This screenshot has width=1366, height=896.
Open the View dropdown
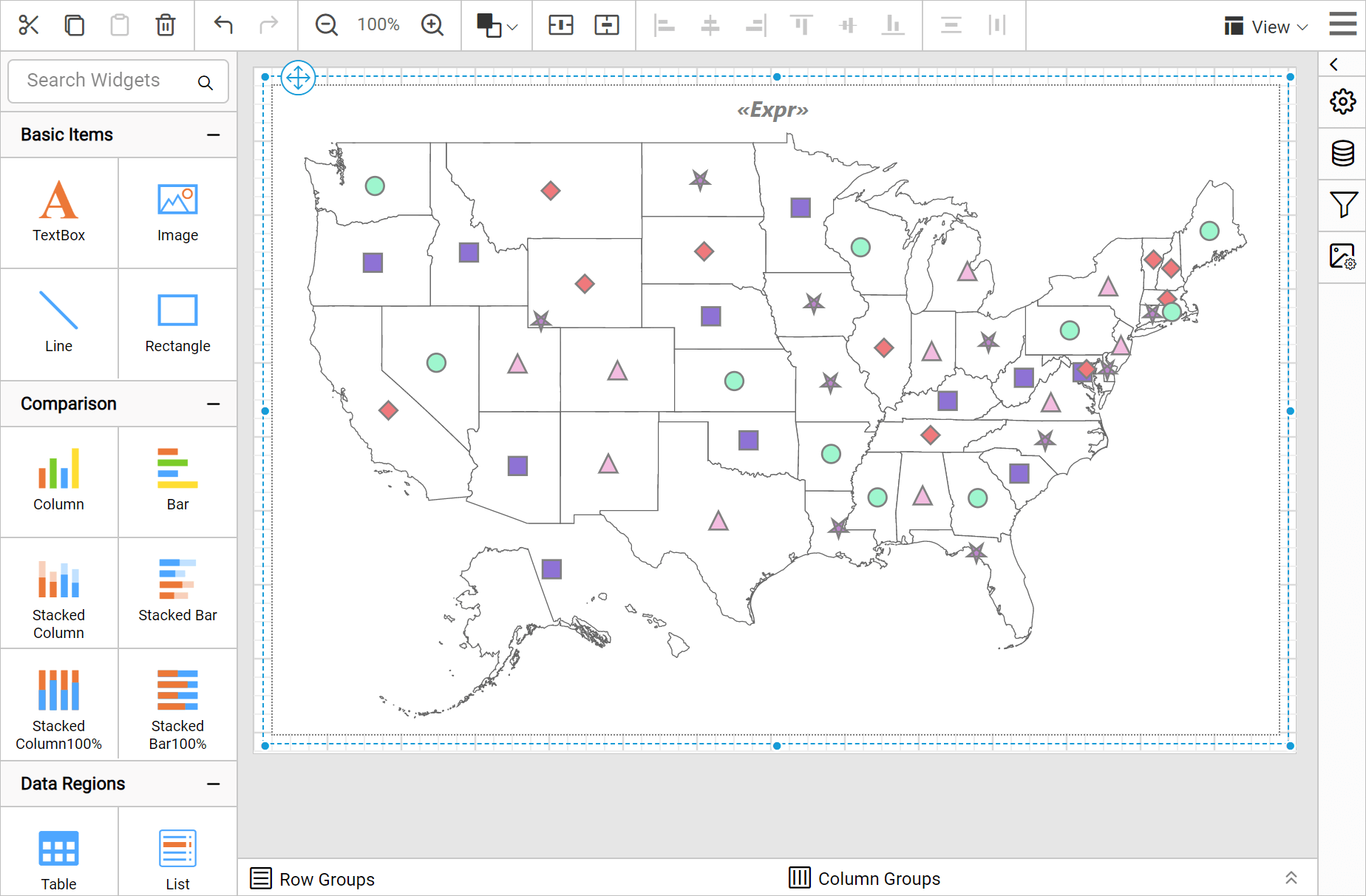(x=1265, y=26)
